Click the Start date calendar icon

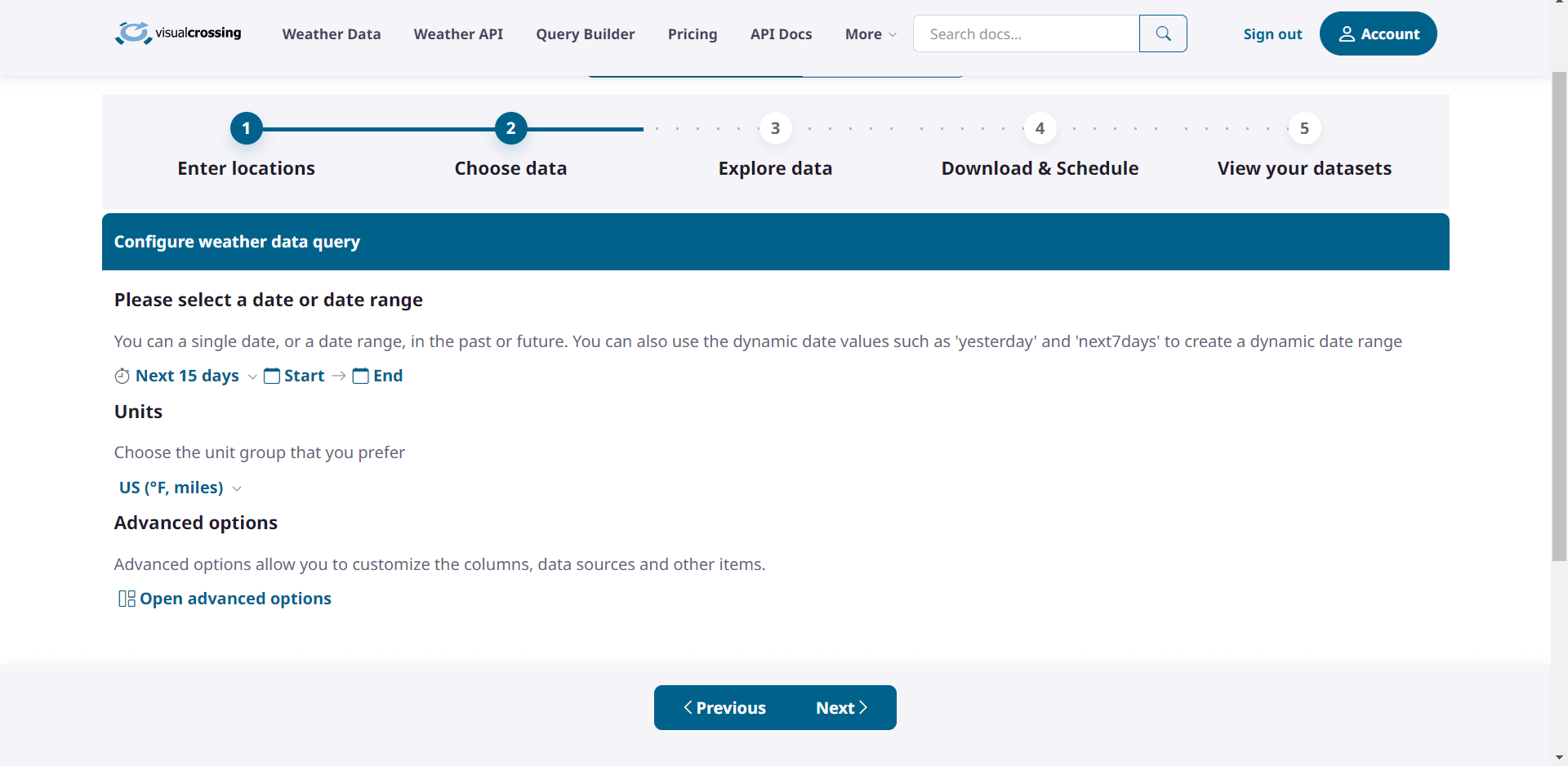[272, 376]
